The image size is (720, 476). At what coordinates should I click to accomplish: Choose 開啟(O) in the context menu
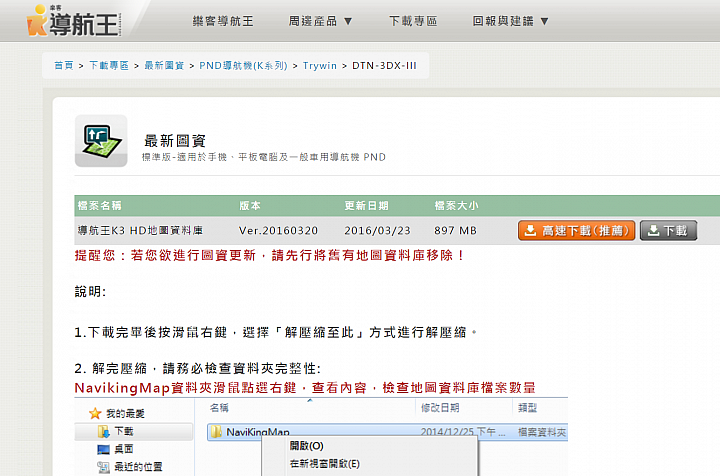click(x=306, y=446)
